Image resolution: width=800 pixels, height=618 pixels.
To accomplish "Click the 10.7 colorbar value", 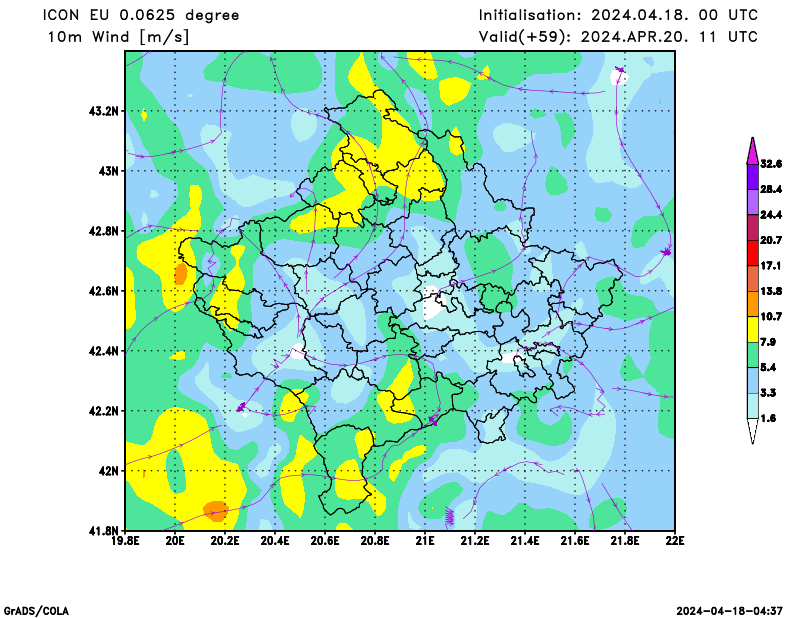I will click(x=771, y=316).
